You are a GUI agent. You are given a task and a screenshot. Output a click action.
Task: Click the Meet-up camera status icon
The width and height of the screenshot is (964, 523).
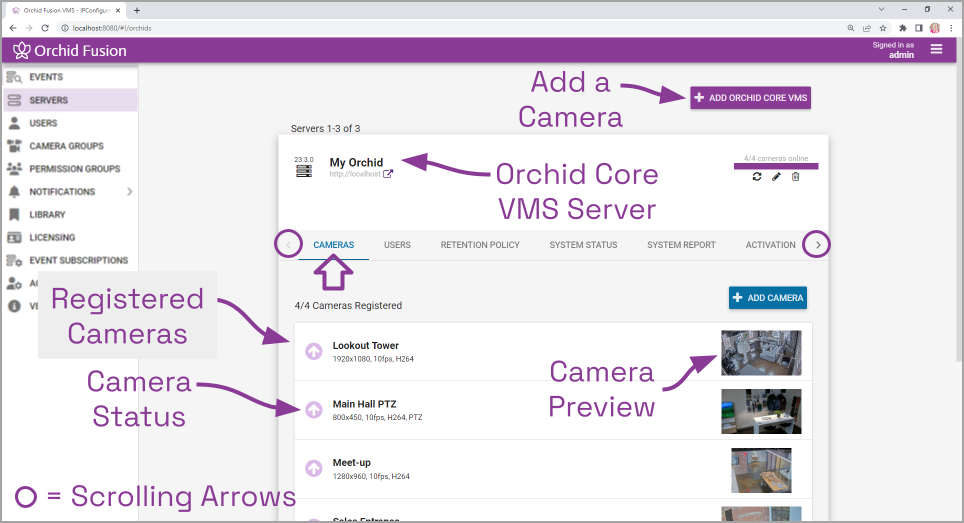(x=313, y=468)
